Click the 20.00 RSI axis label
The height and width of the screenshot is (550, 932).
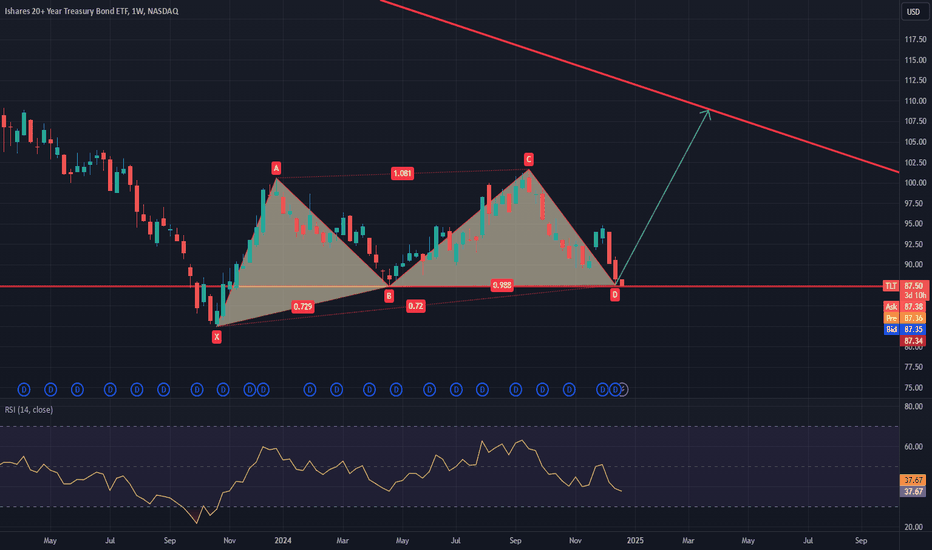click(x=914, y=527)
